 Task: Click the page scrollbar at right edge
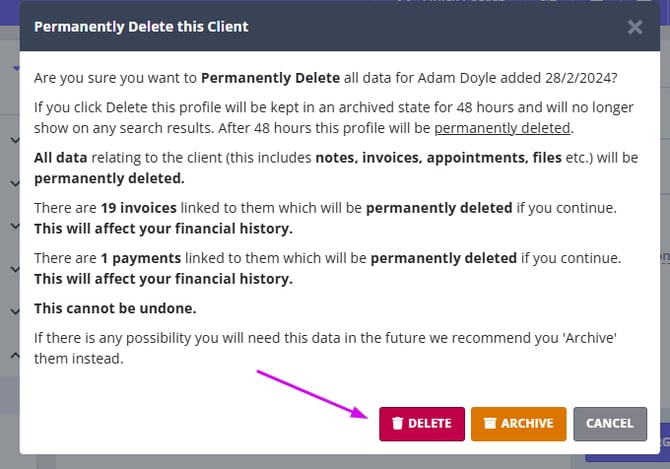[665, 200]
